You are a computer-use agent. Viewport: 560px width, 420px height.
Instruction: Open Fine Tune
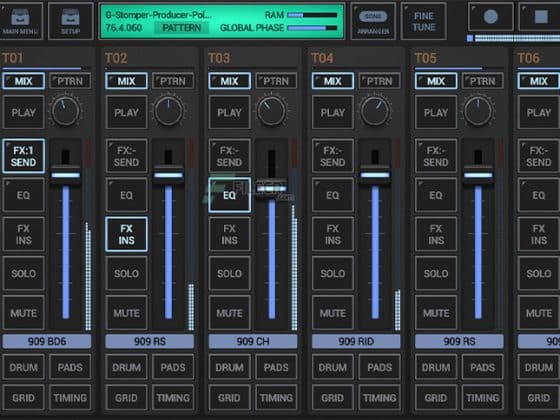coord(424,21)
